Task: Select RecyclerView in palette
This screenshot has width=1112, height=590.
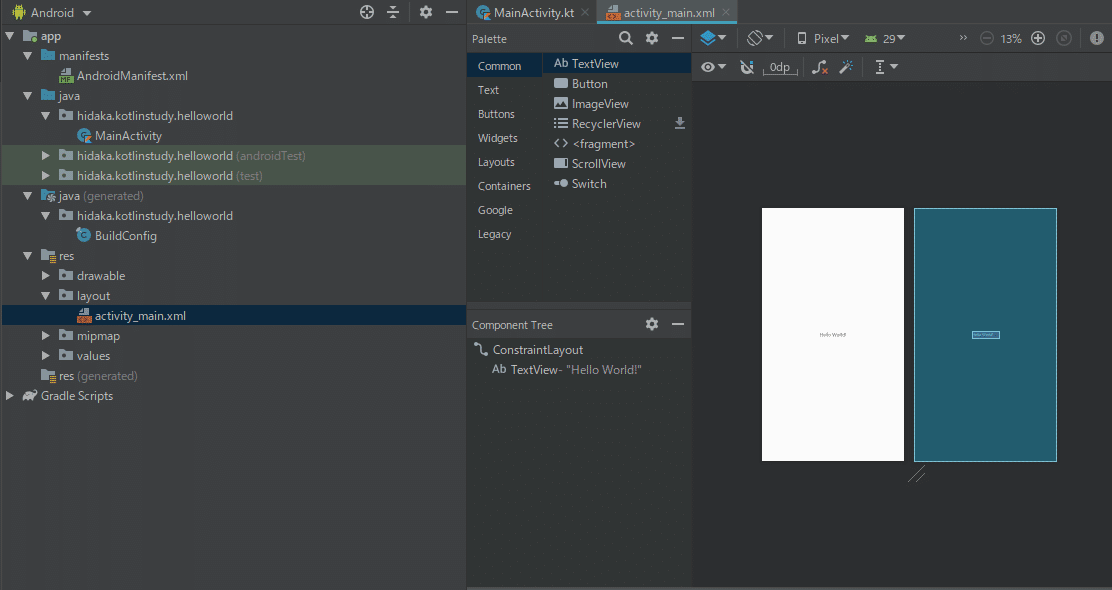Action: (606, 123)
